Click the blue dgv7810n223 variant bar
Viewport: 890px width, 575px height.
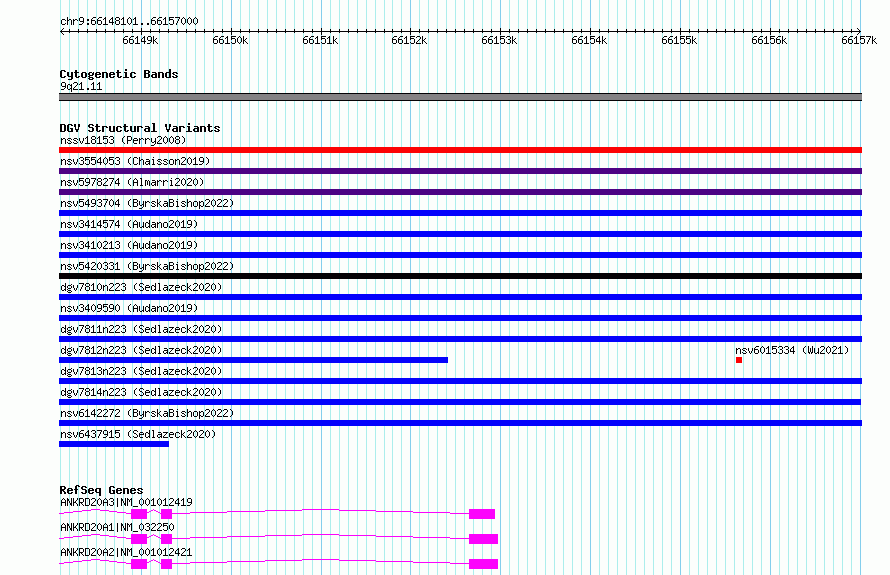coord(460,297)
